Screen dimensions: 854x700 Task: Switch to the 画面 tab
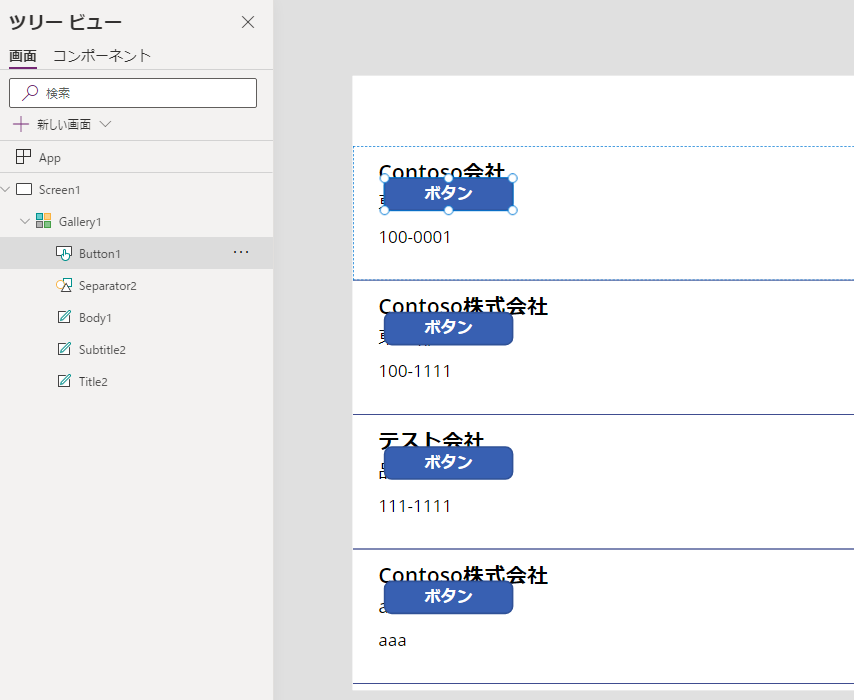pos(23,56)
